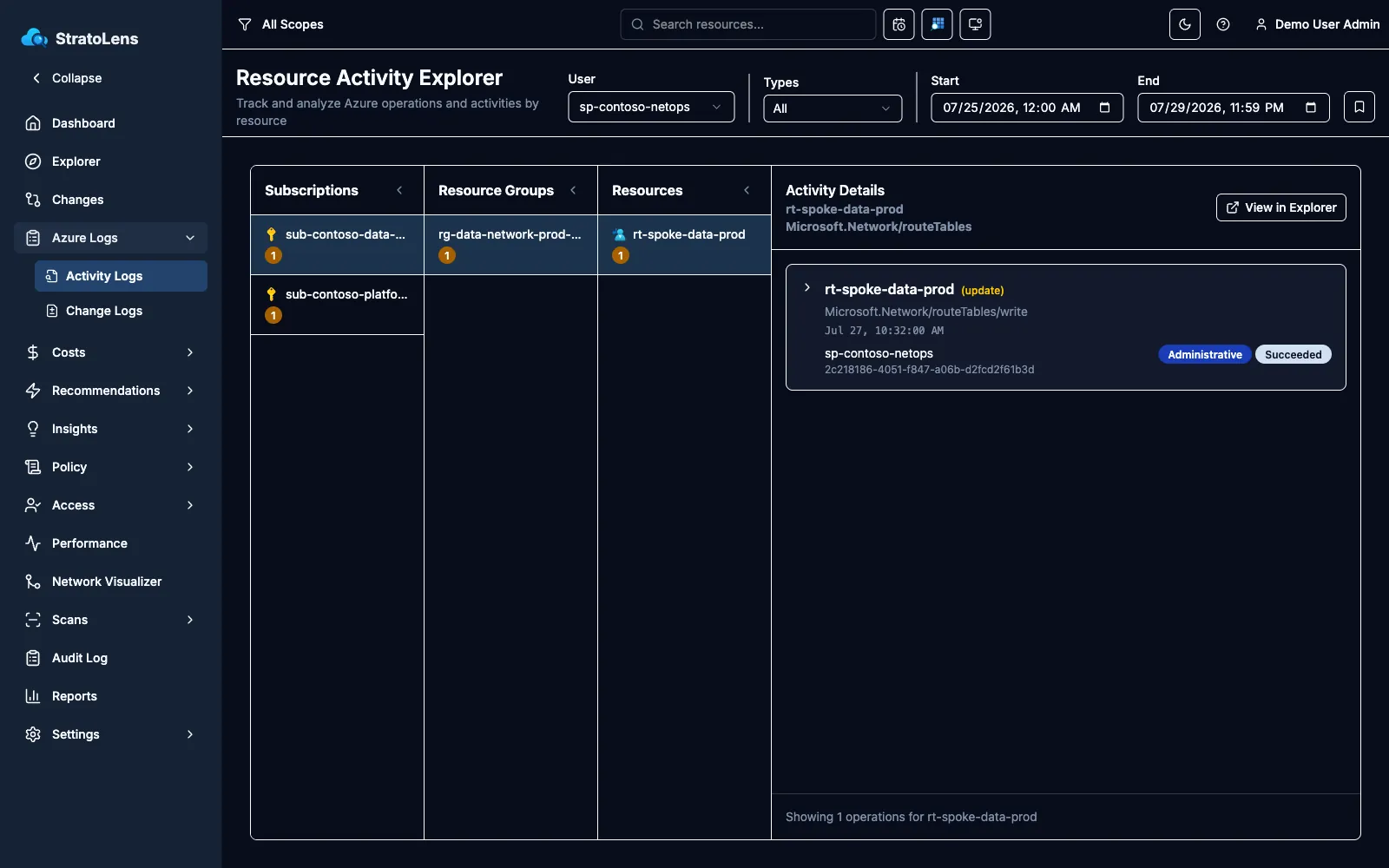Expand the Policy menu

pos(110,467)
